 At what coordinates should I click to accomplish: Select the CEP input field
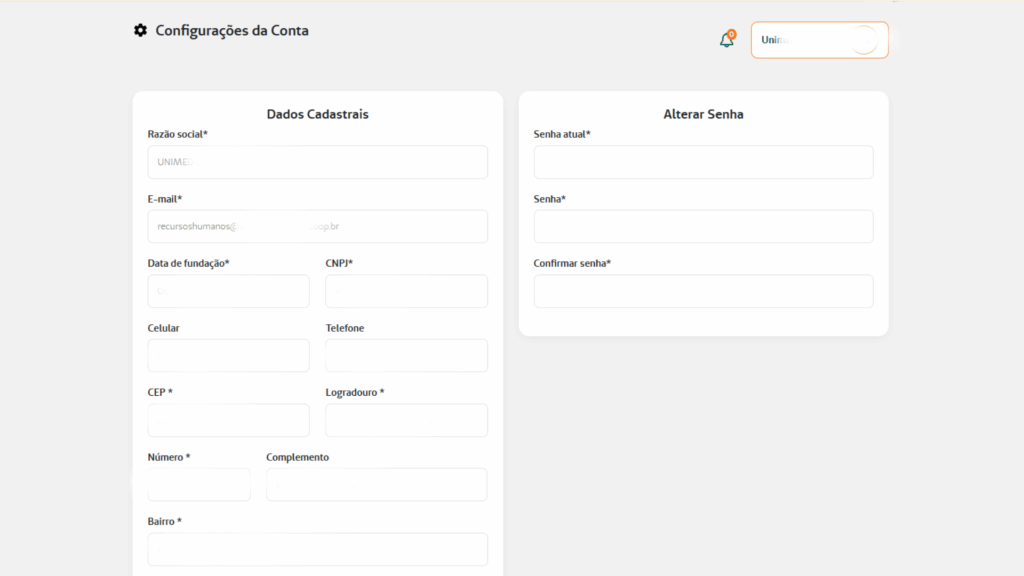point(229,420)
